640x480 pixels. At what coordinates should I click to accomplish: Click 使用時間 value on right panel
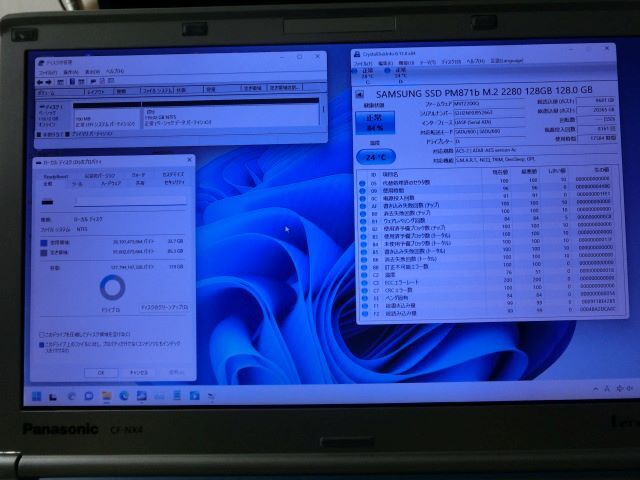(x=597, y=138)
